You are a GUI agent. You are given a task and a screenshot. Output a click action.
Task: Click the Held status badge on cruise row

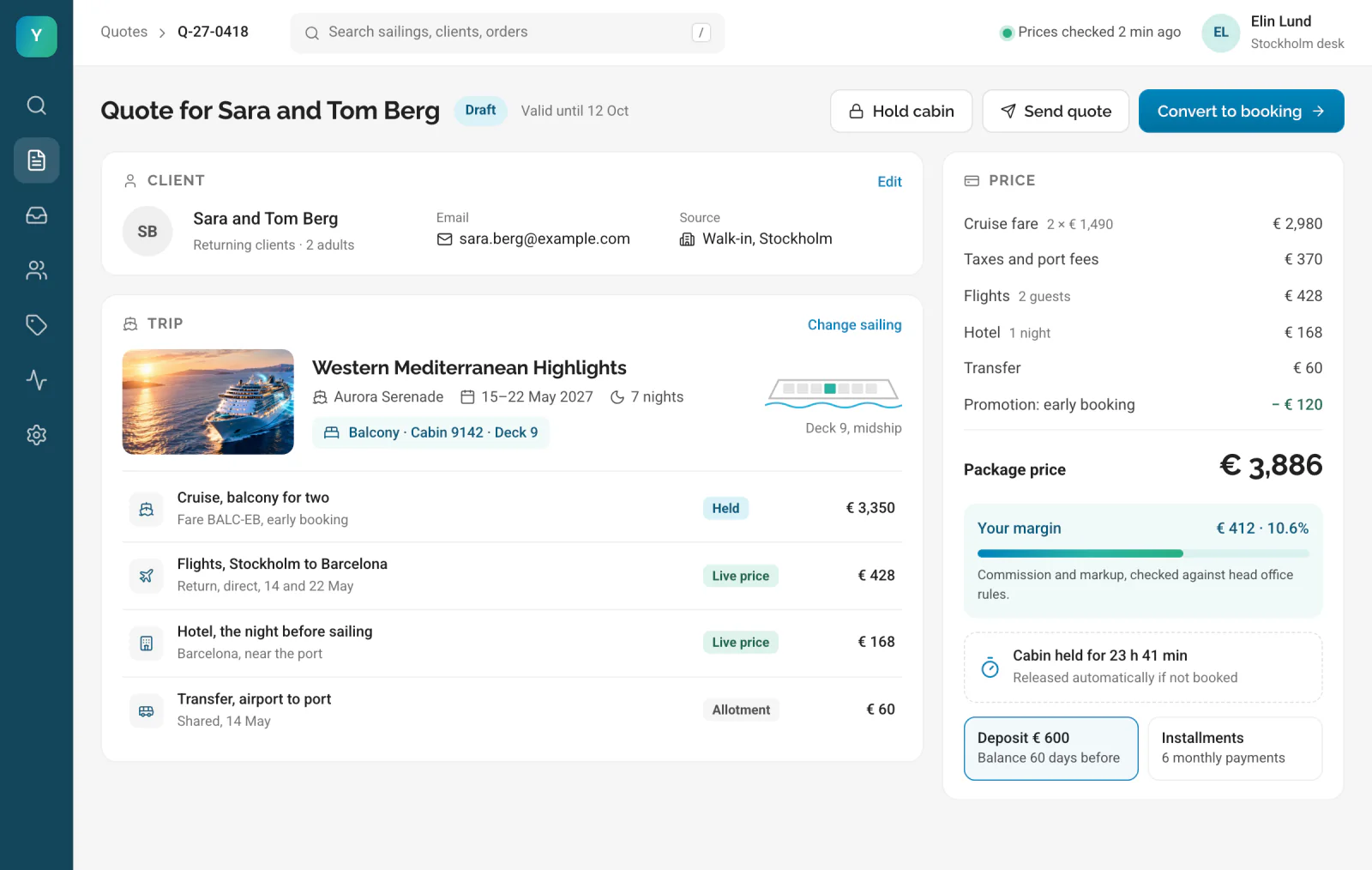[x=725, y=509]
